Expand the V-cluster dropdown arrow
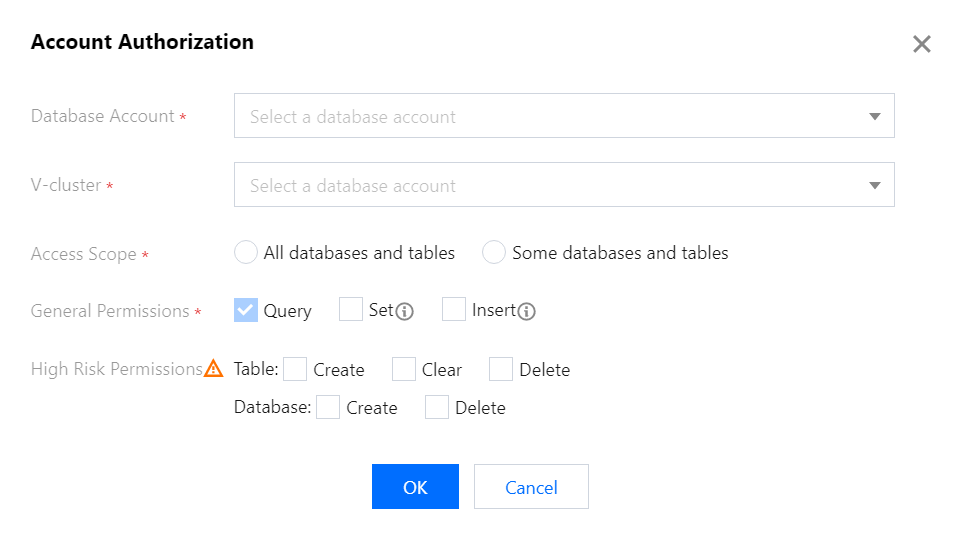The height and width of the screenshot is (541, 964). (875, 185)
